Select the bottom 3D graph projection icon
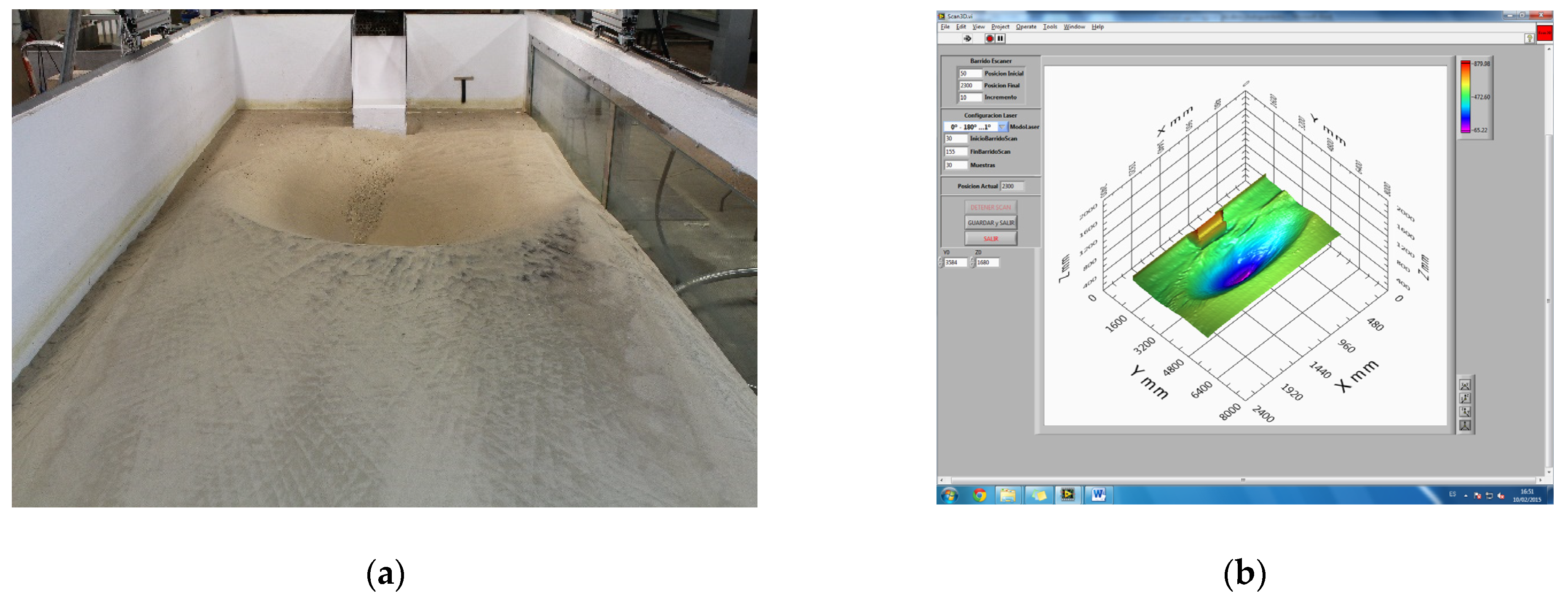 point(1464,426)
